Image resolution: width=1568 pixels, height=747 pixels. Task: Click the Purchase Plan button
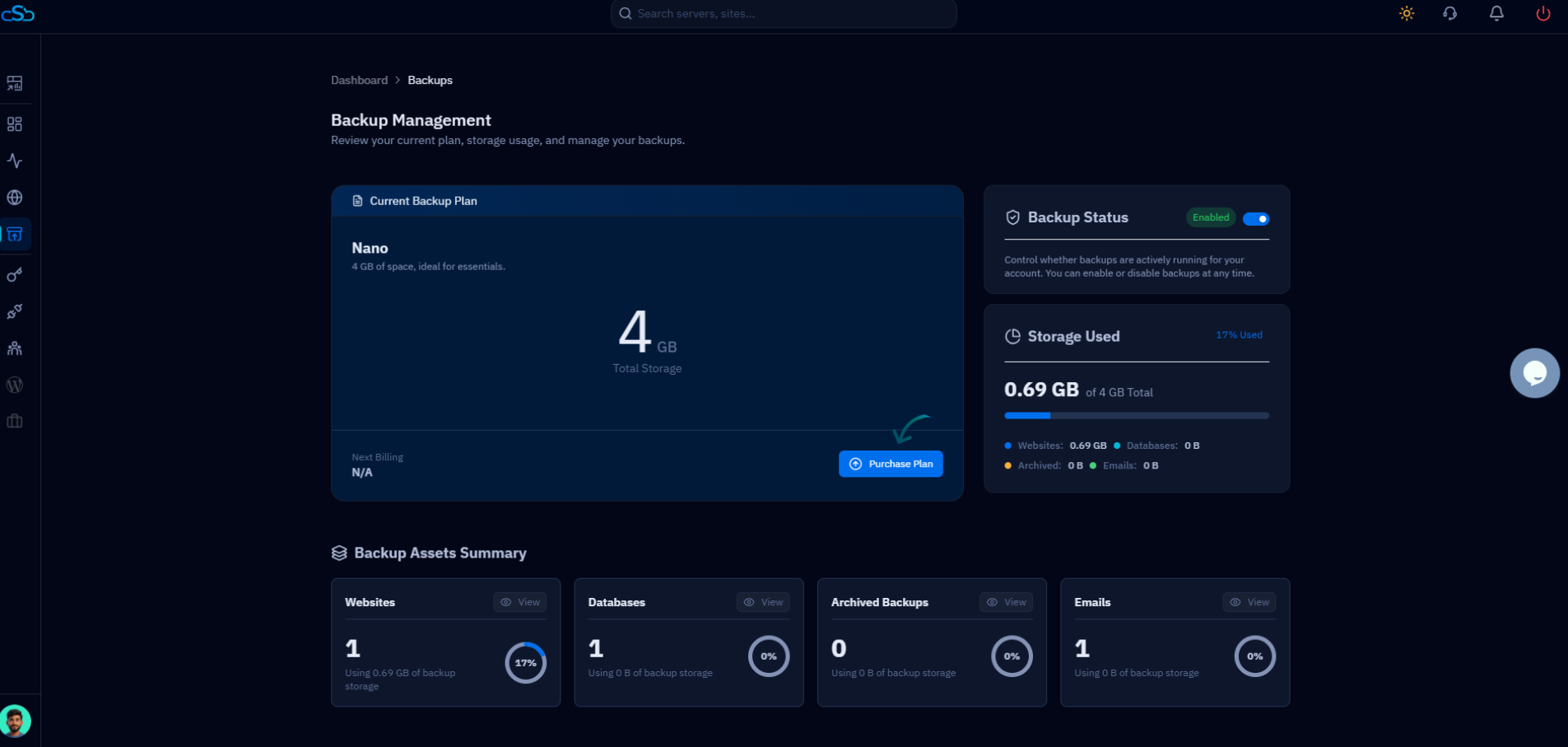891,464
